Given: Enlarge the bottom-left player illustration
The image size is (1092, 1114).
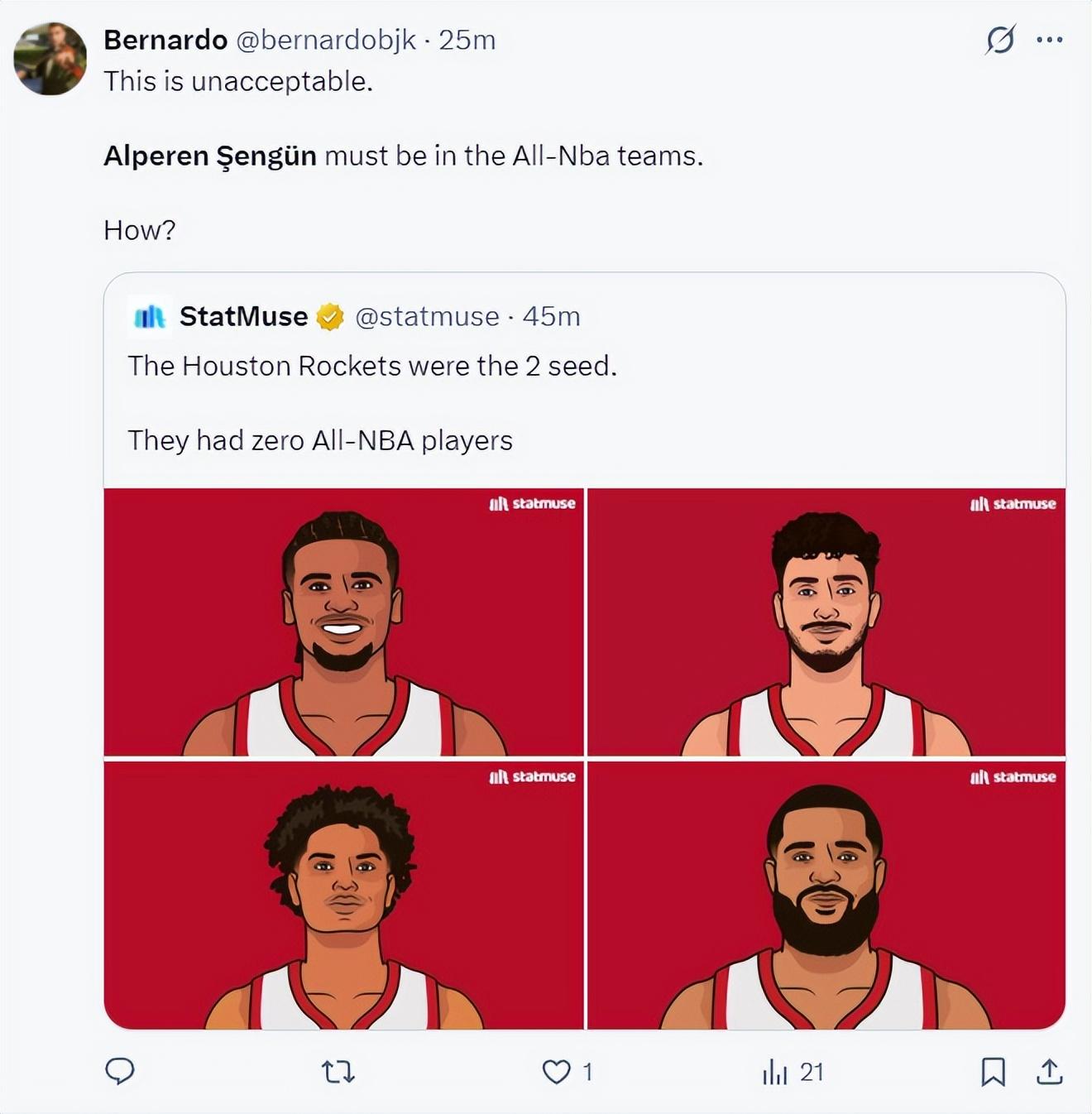Looking at the screenshot, I should click(343, 896).
